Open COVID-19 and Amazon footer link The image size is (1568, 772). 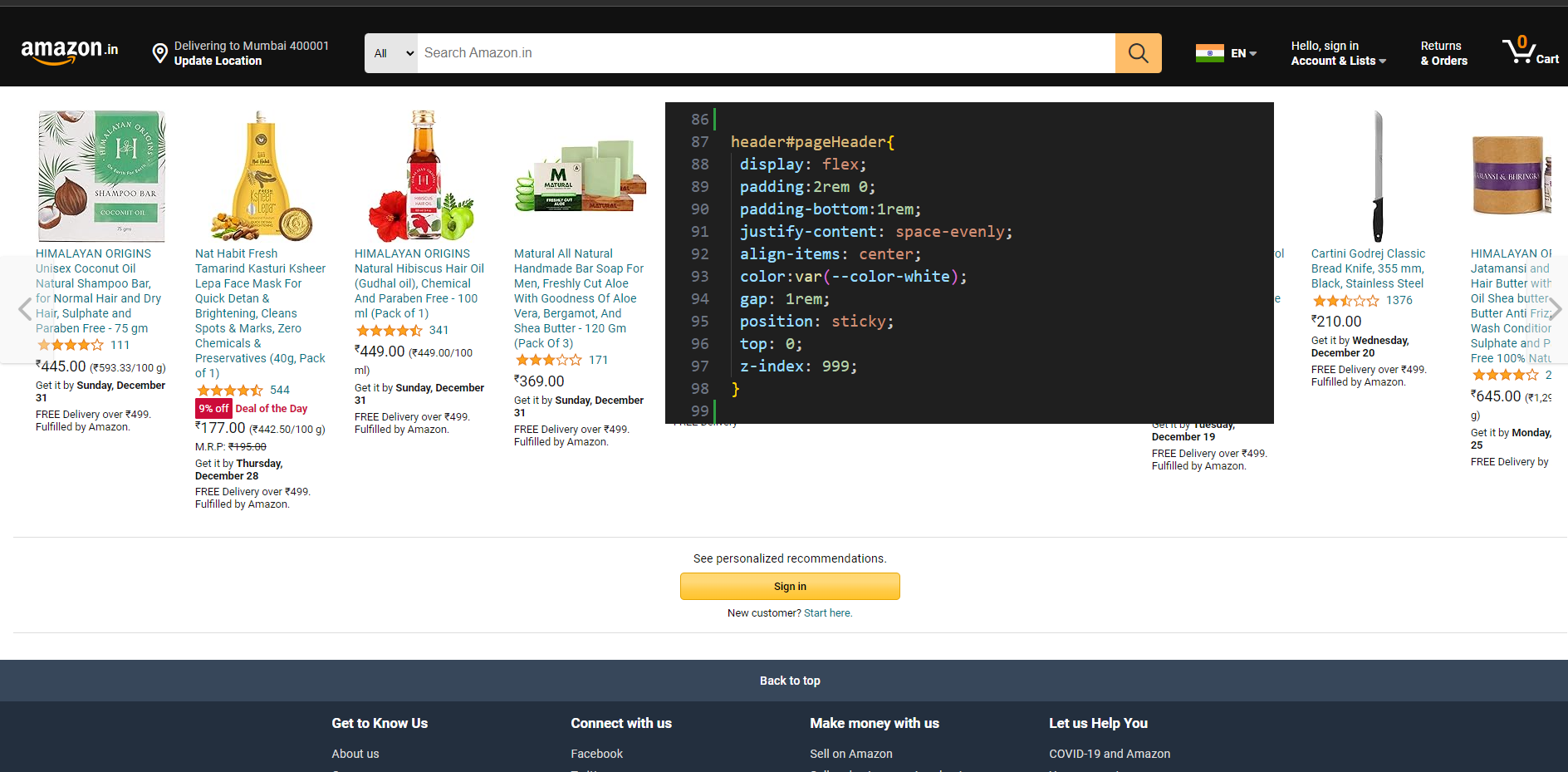1110,754
